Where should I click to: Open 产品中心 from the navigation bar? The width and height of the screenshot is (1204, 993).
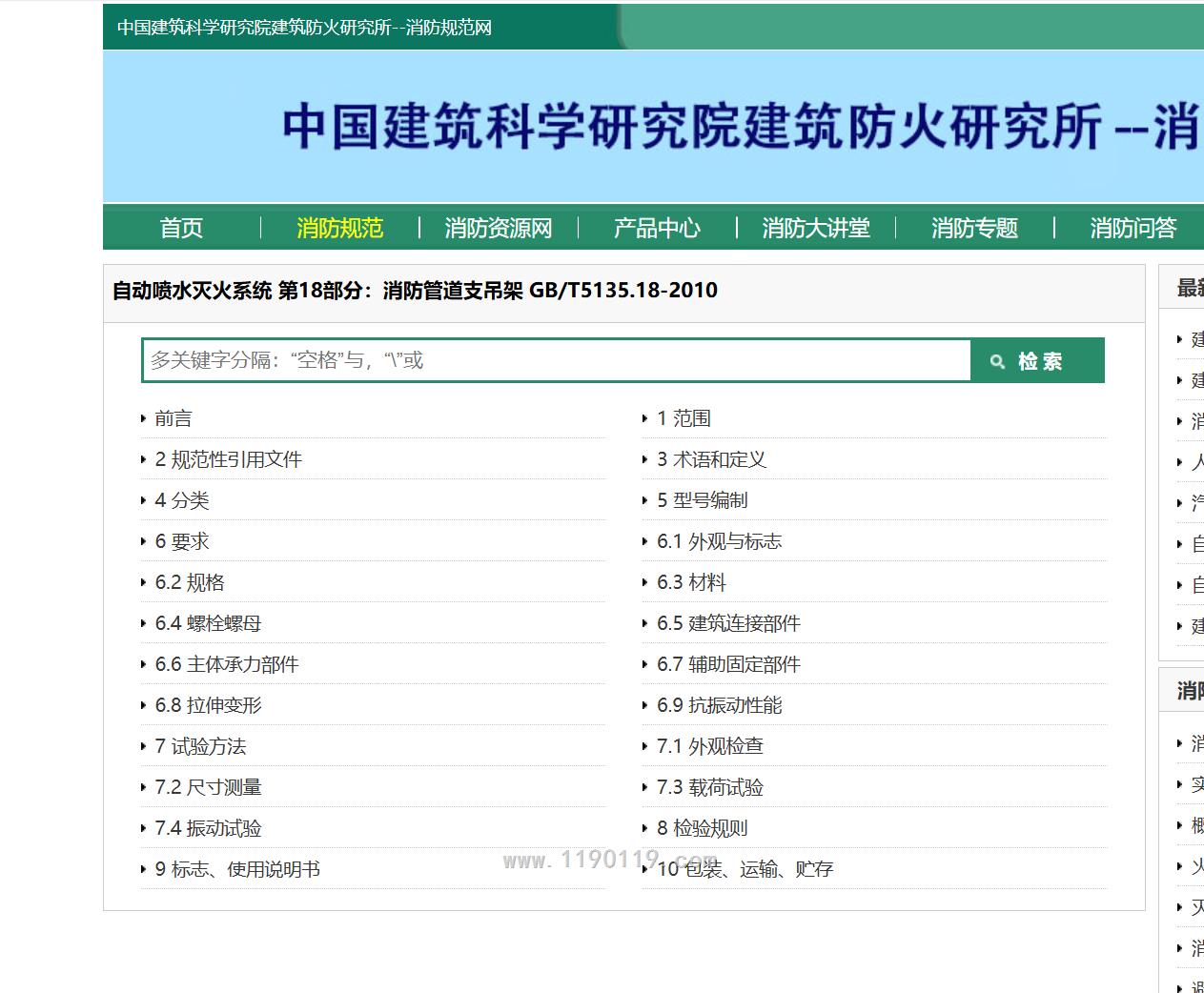click(x=657, y=228)
